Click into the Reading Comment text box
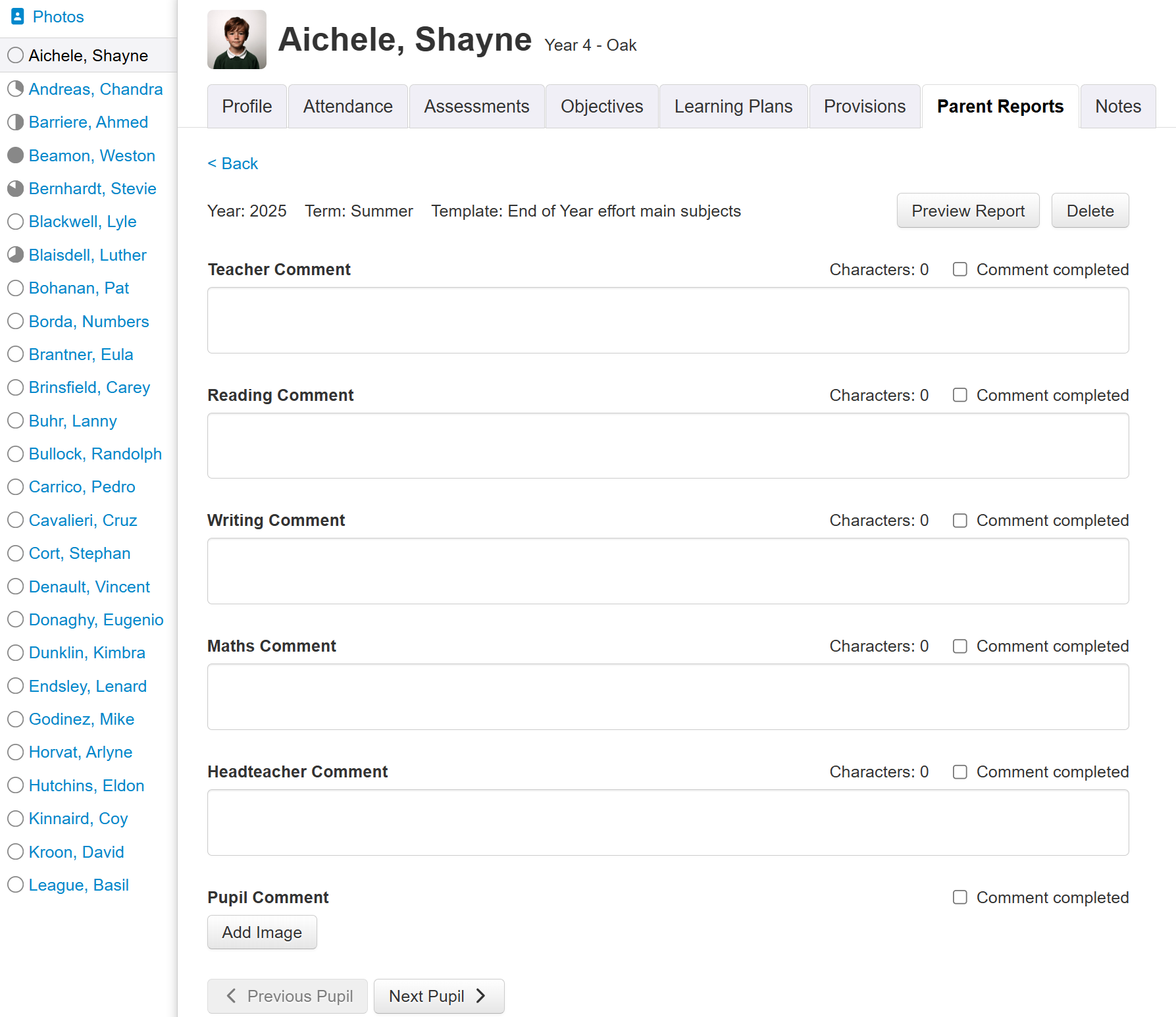The width and height of the screenshot is (1176, 1017). pyautogui.click(x=668, y=446)
